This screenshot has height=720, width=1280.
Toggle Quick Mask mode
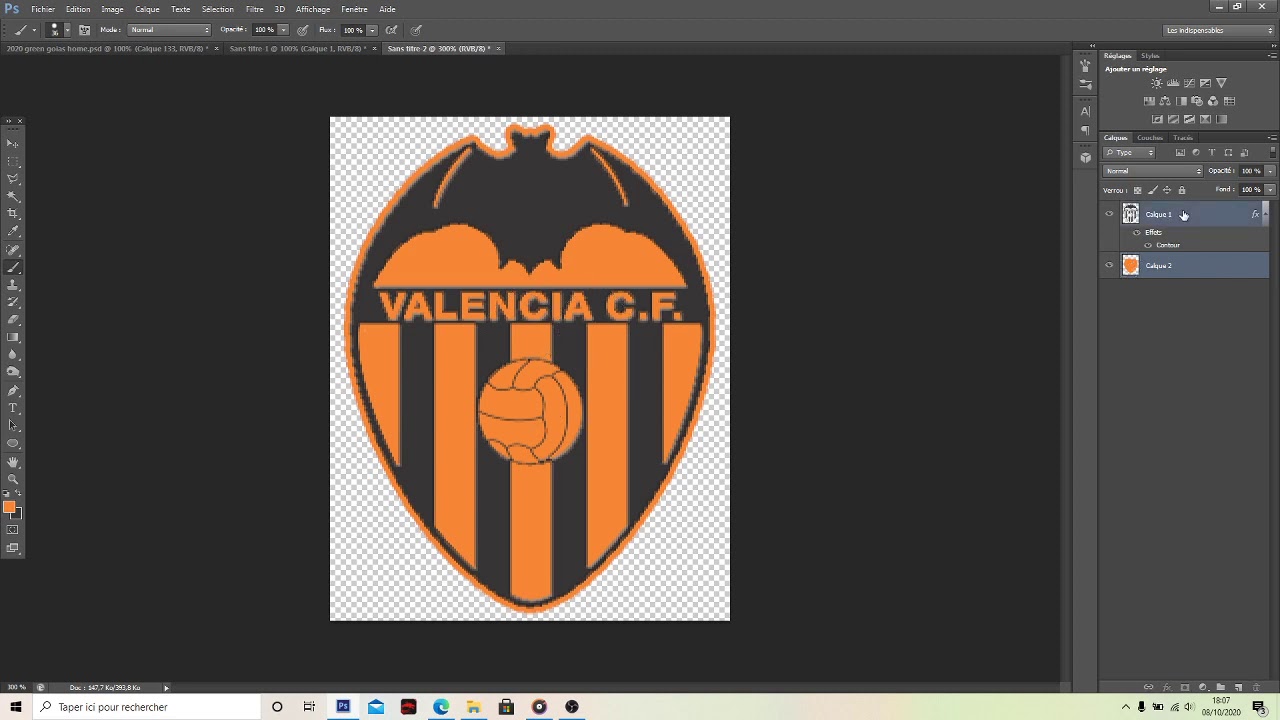[13, 530]
